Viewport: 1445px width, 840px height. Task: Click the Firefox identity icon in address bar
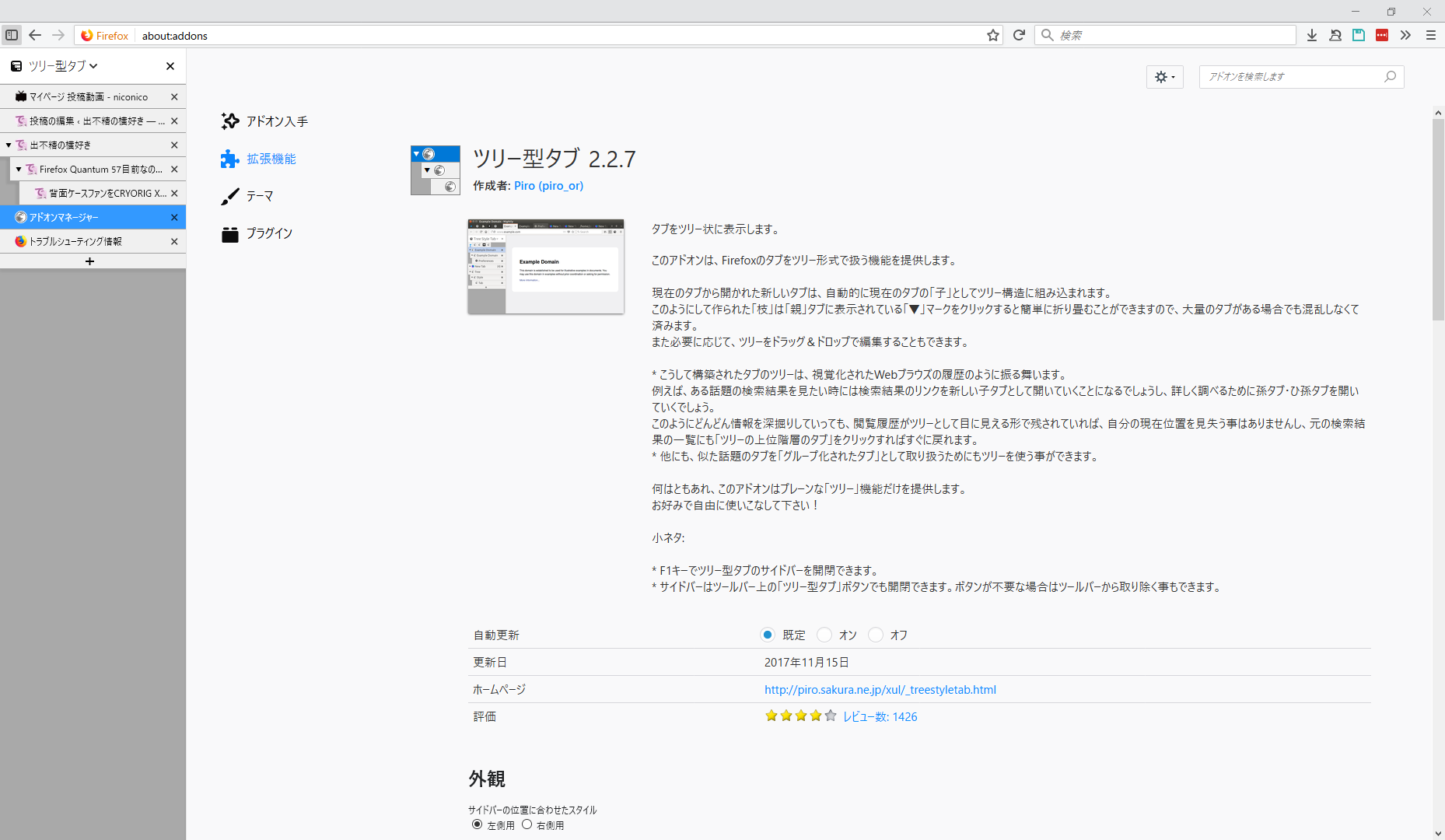105,36
